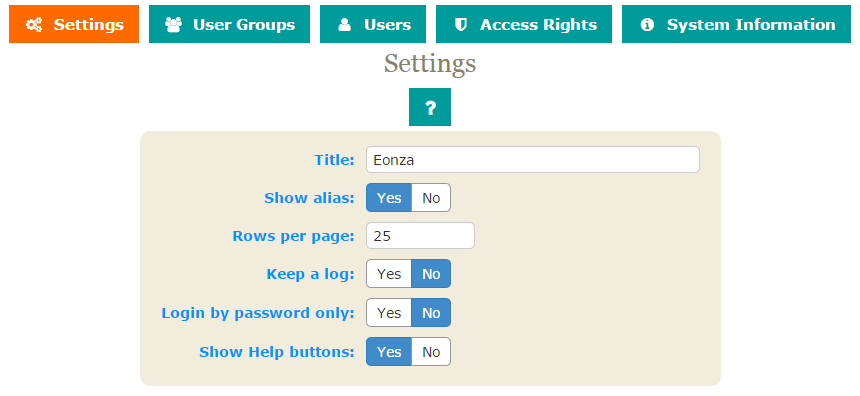The height and width of the screenshot is (396, 860).
Task: Click the people icon on User Groups
Action: 173,25
